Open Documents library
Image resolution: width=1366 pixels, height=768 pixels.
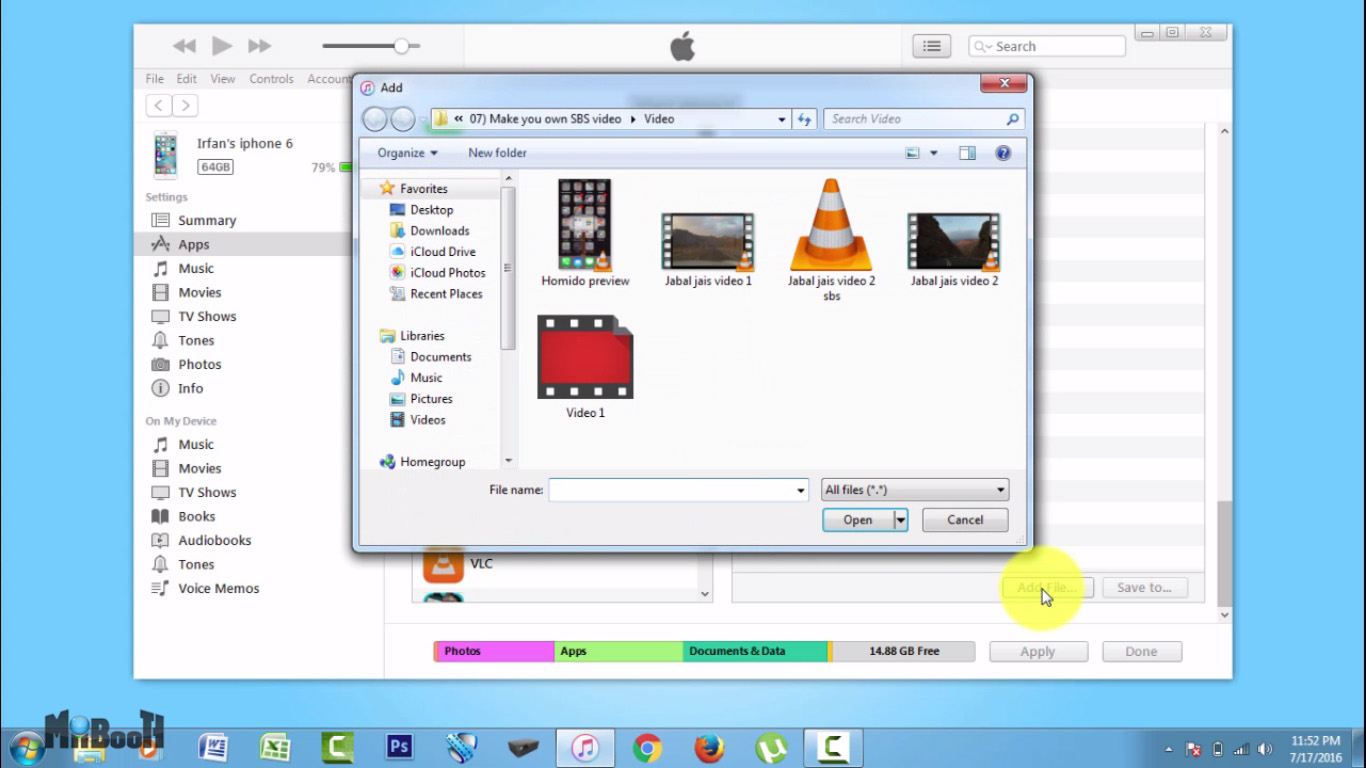point(440,357)
